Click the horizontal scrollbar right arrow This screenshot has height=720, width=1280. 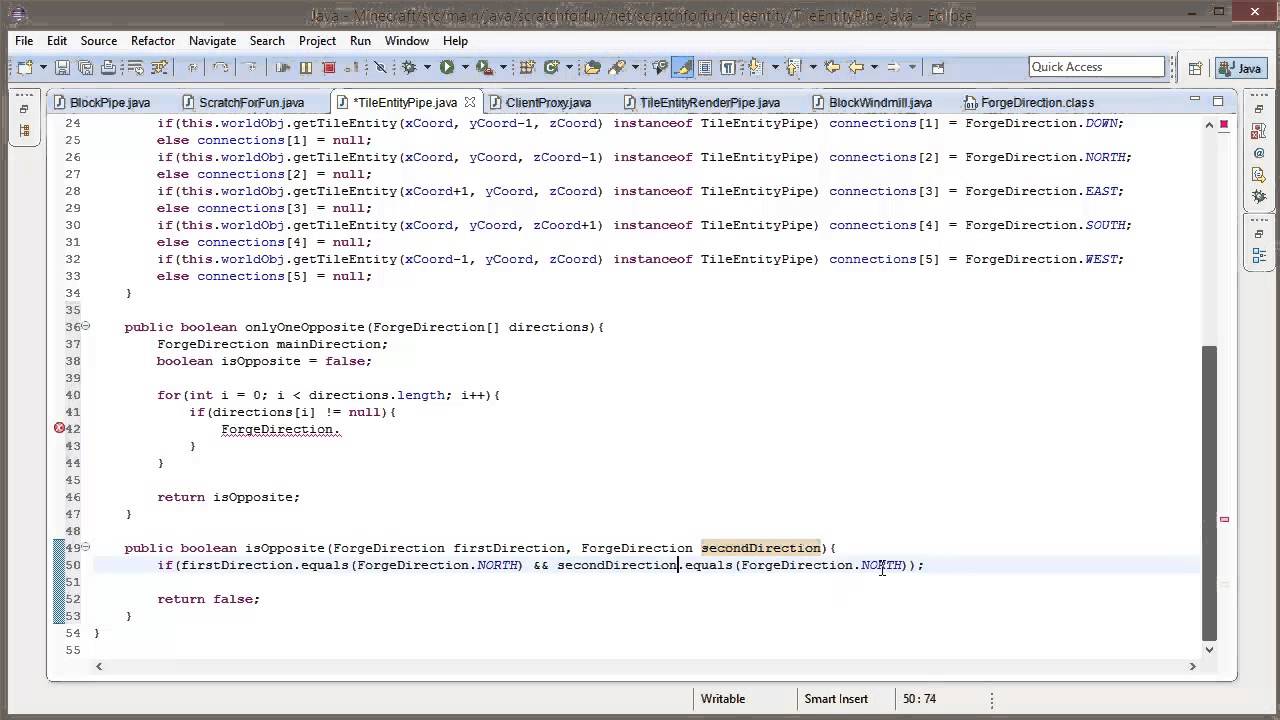(1192, 665)
